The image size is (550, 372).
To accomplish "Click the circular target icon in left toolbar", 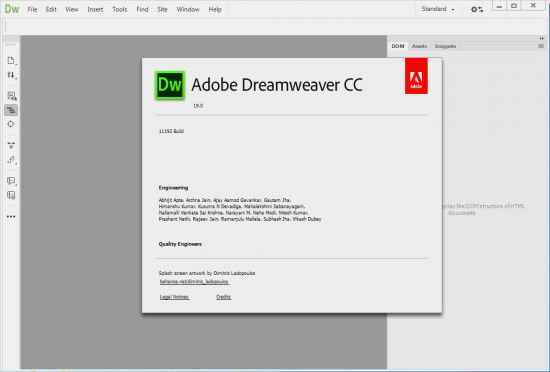I will [x=11, y=124].
